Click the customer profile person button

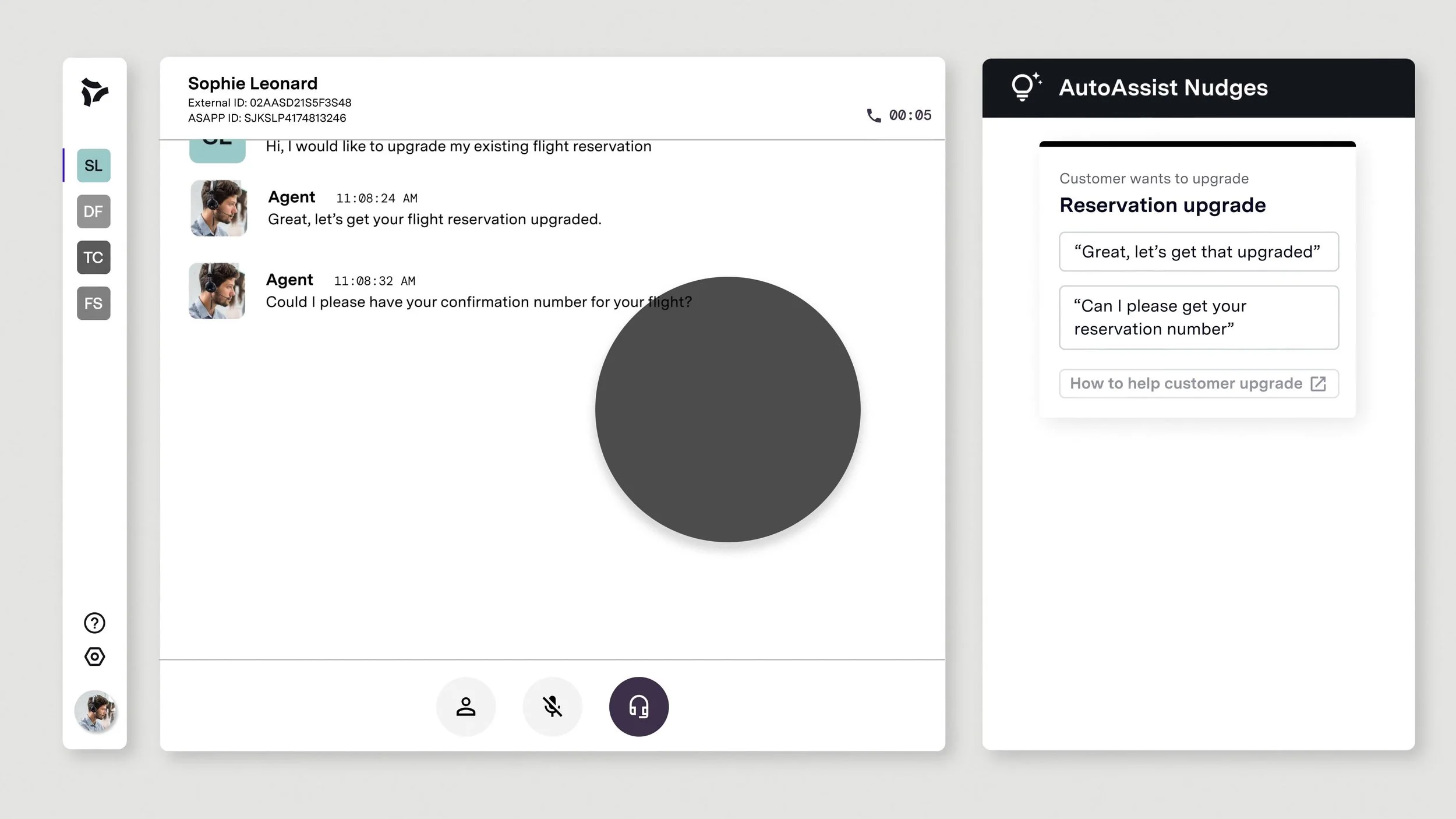[x=465, y=707]
